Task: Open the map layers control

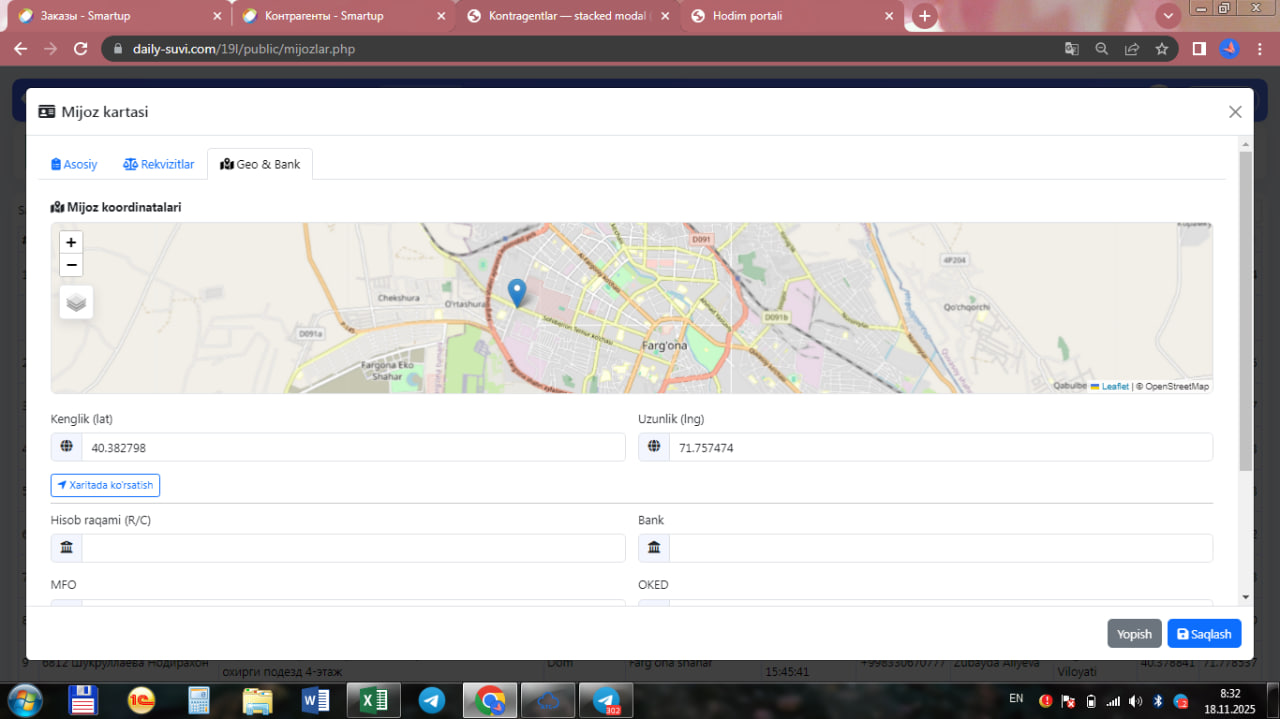Action: [x=76, y=301]
